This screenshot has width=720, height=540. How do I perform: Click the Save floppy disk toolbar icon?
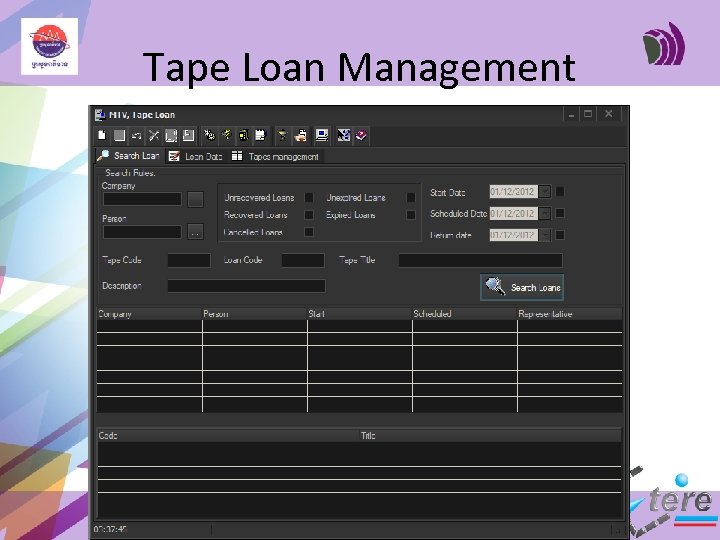click(188, 135)
